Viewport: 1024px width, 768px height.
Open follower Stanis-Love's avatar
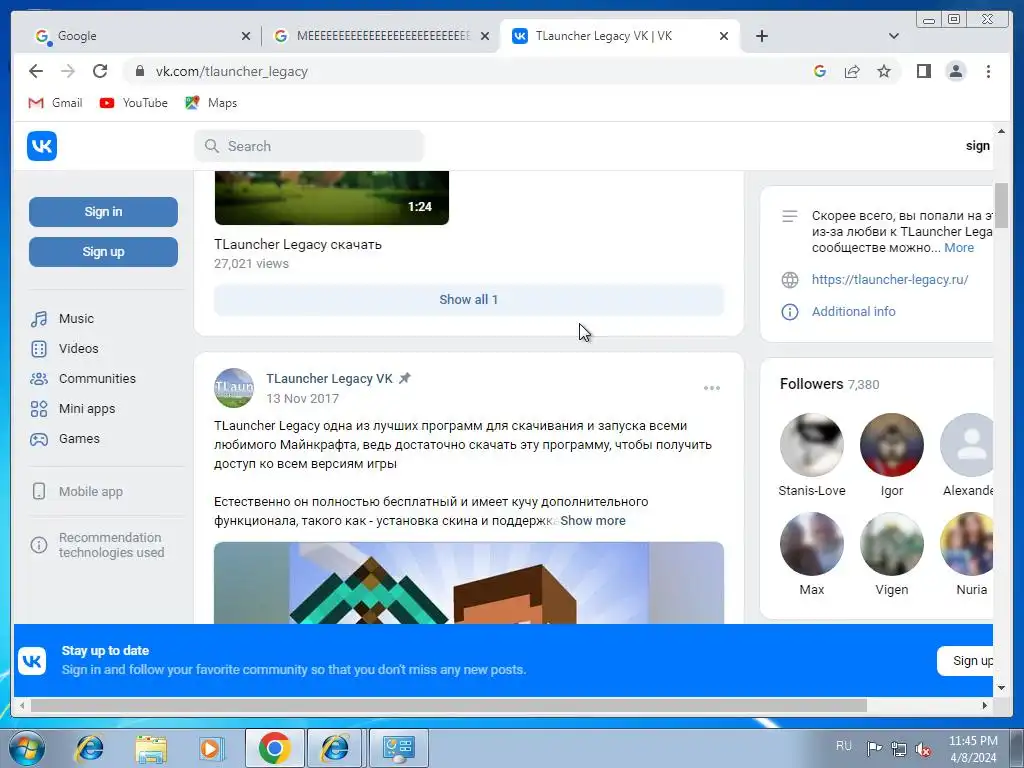pos(812,445)
